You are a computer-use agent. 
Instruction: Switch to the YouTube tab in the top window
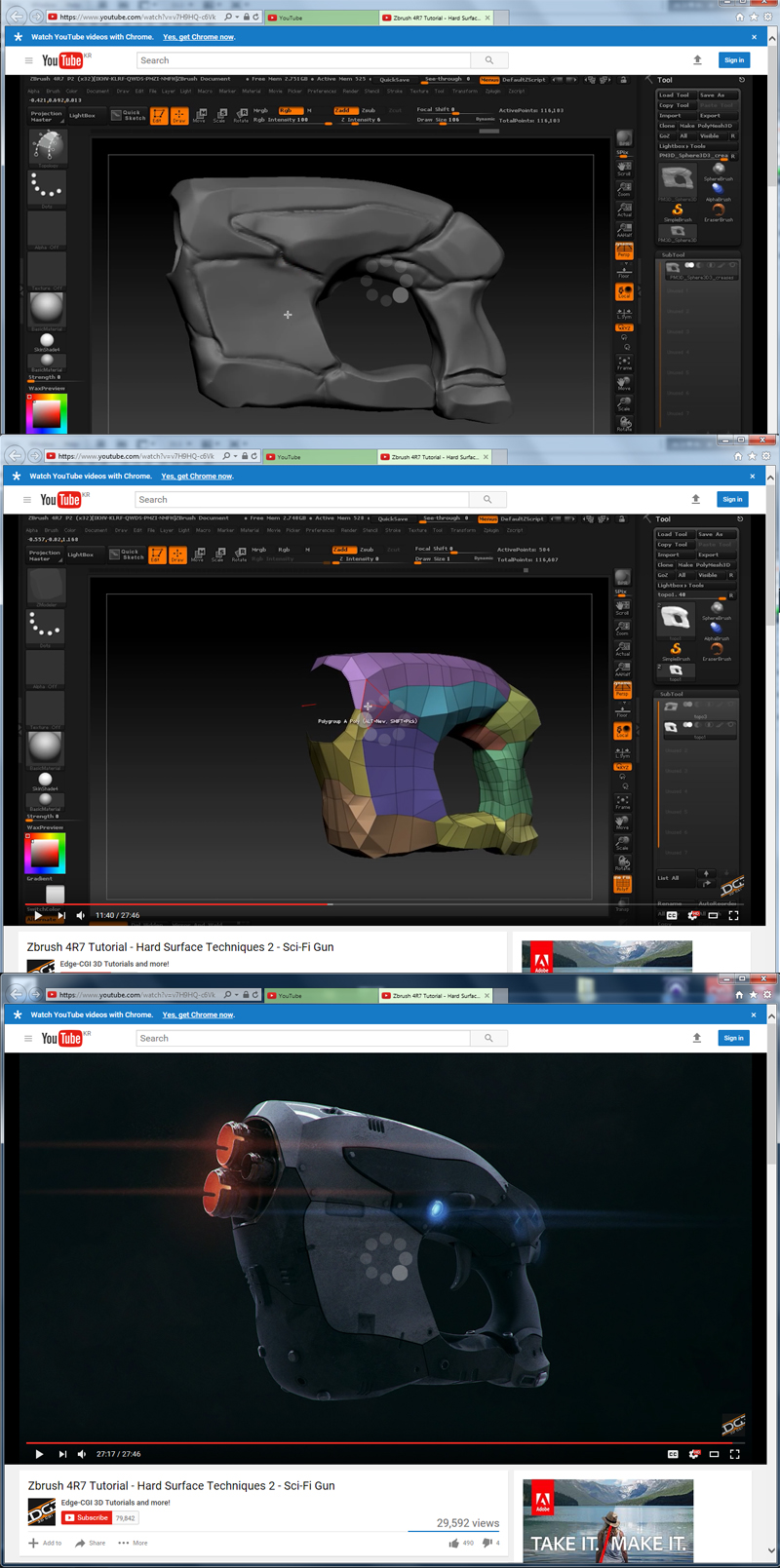[x=321, y=18]
